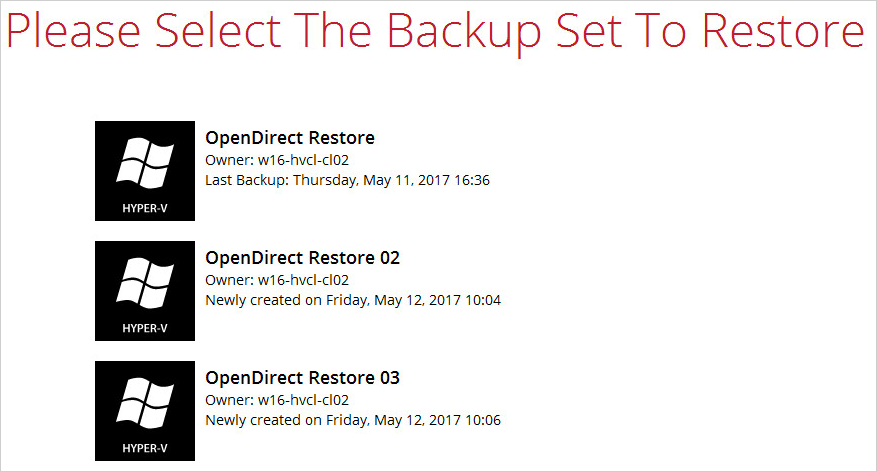Click the Owner line under OpenDirect Restore 03
The width and height of the screenshot is (877, 472).
point(277,400)
